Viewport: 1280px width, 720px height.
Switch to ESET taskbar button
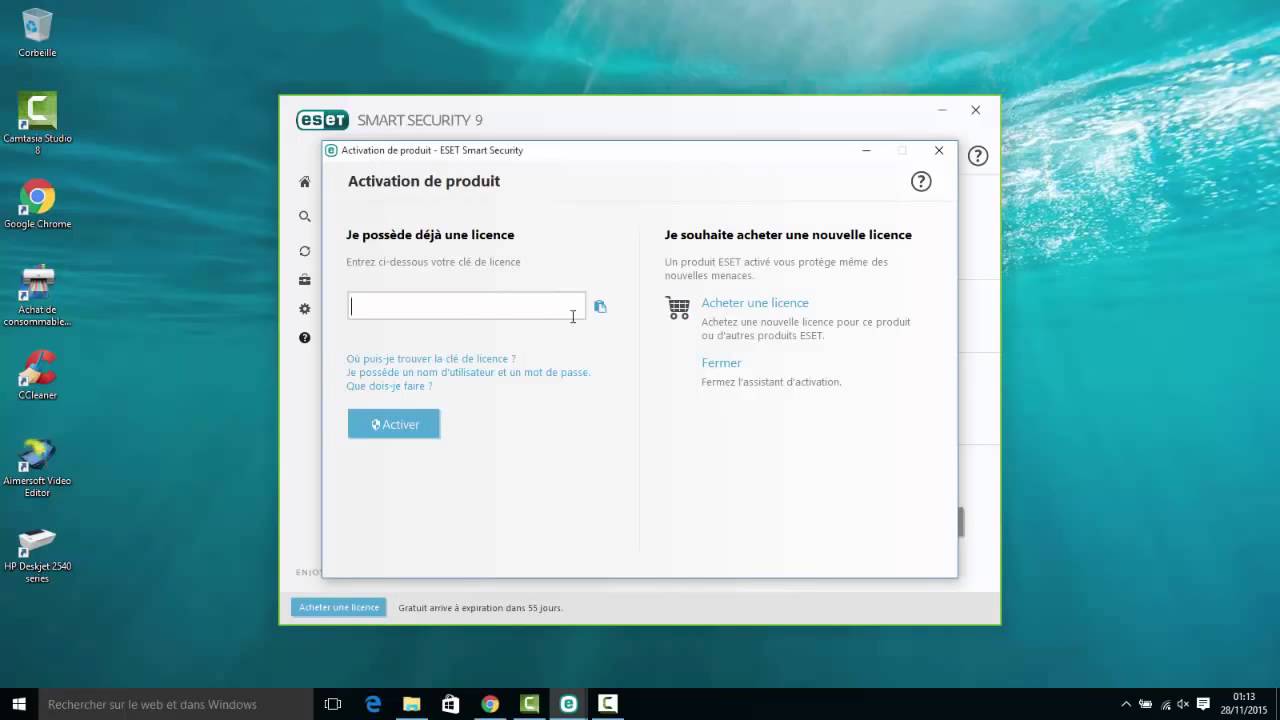[568, 704]
